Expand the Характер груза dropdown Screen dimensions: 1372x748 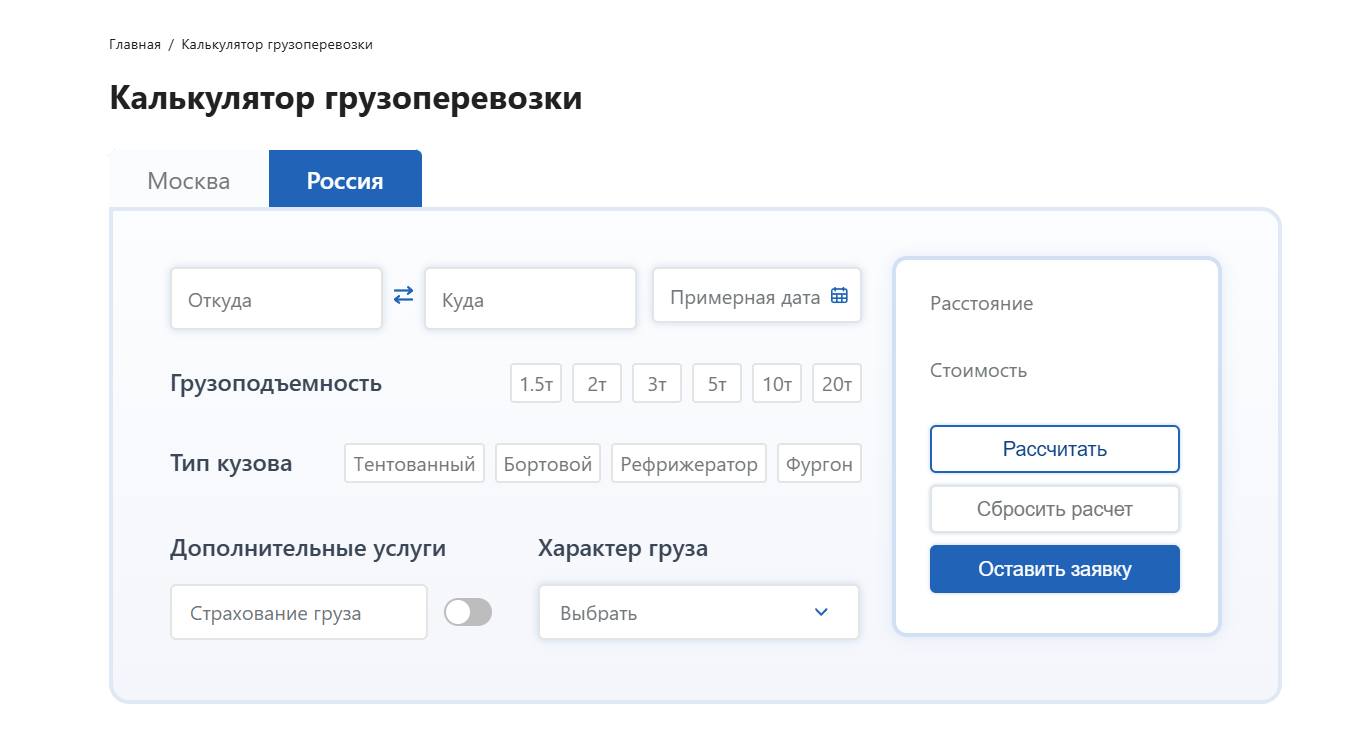(698, 612)
